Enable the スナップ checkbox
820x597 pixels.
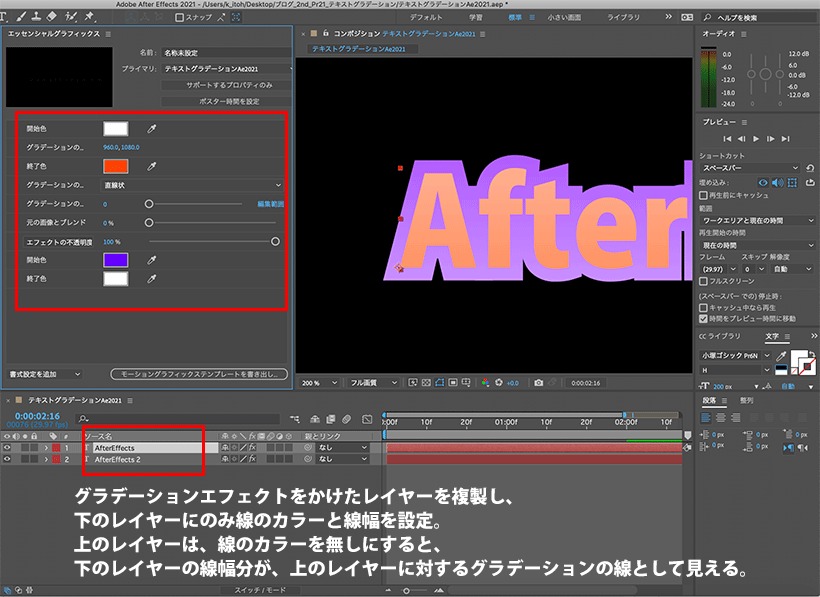(179, 17)
